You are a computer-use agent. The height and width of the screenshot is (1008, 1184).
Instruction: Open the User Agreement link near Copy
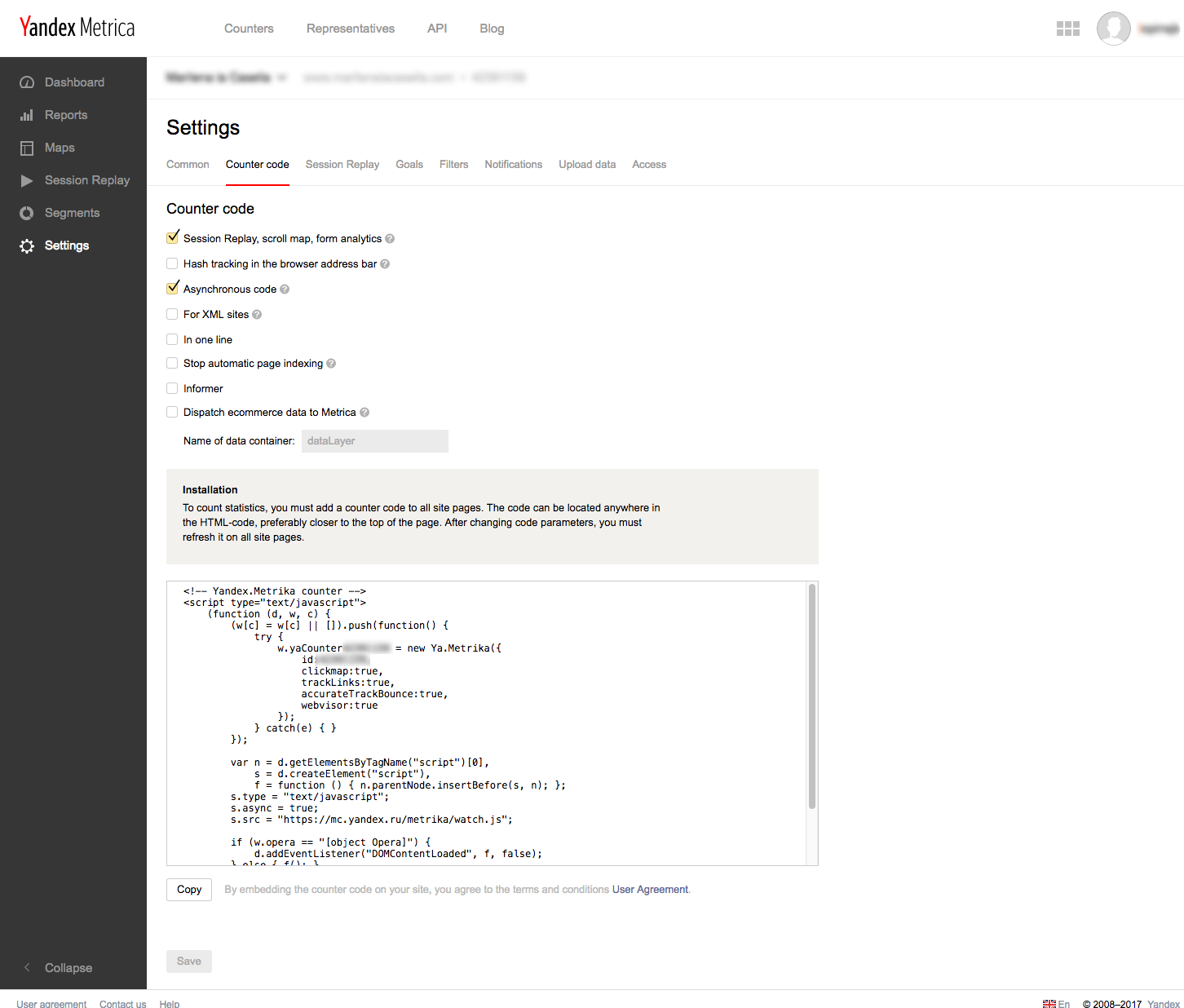pos(650,890)
